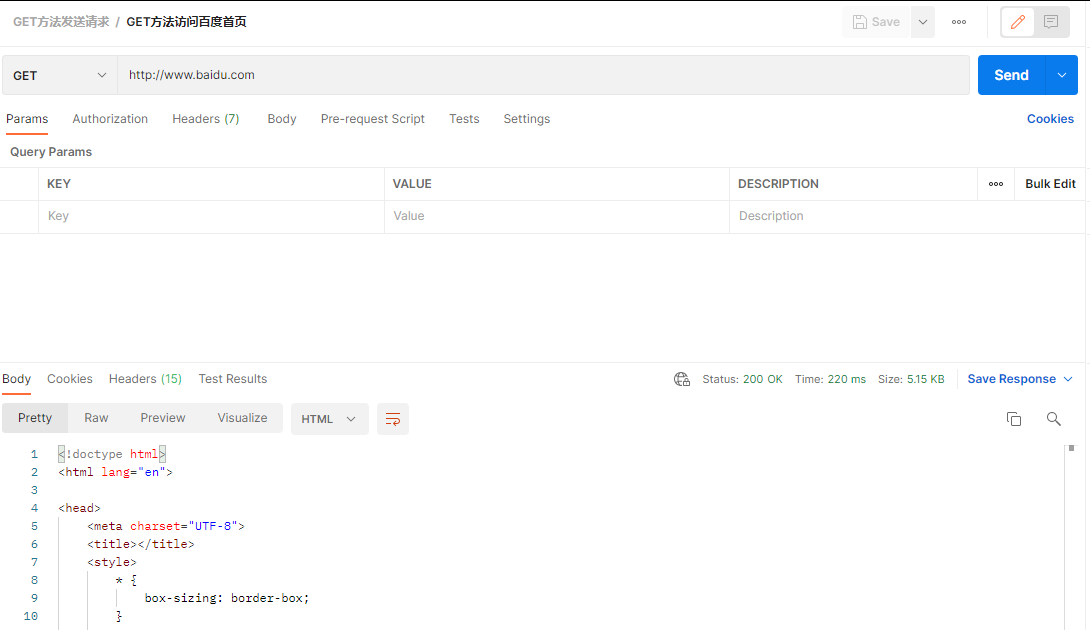
Task: Open the Send button dropdown arrow
Action: 1061,75
